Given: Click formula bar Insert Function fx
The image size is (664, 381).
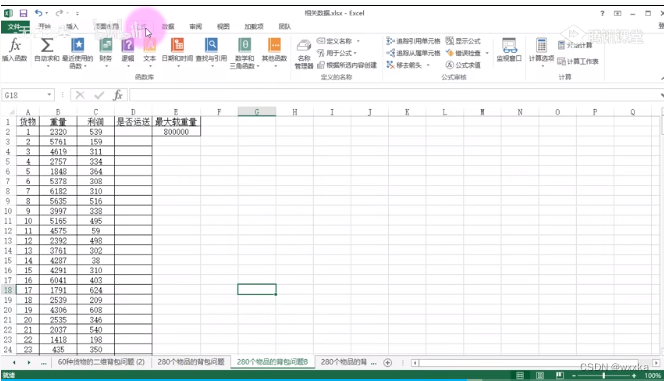Looking at the screenshot, I should [x=118, y=95].
